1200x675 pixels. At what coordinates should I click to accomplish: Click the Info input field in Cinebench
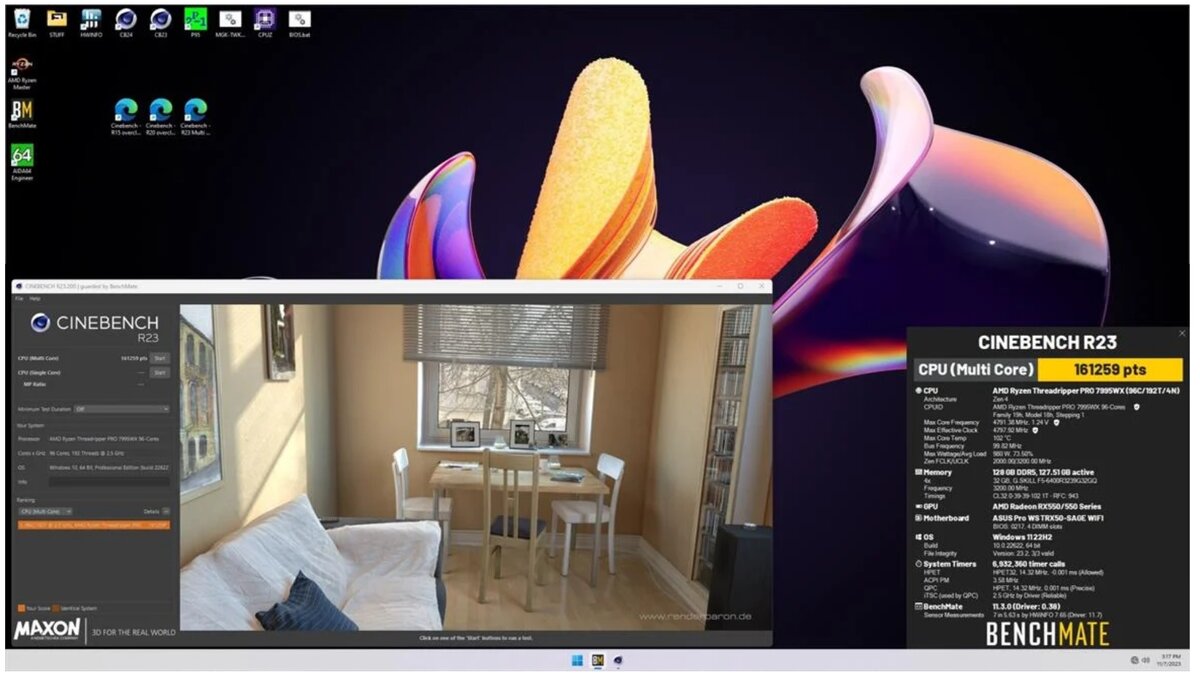point(109,481)
